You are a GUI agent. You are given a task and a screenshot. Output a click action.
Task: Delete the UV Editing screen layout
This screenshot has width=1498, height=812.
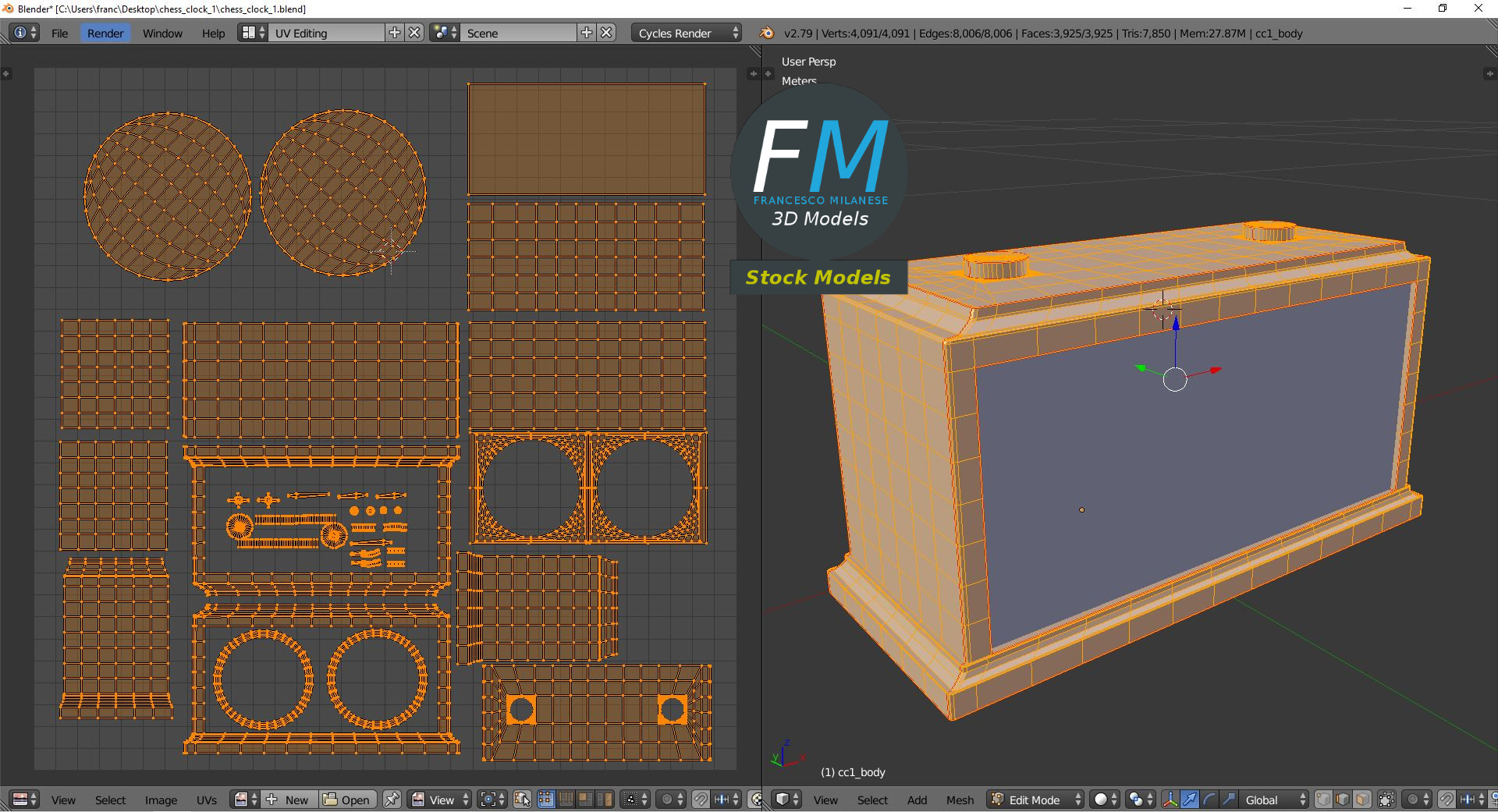[415, 33]
